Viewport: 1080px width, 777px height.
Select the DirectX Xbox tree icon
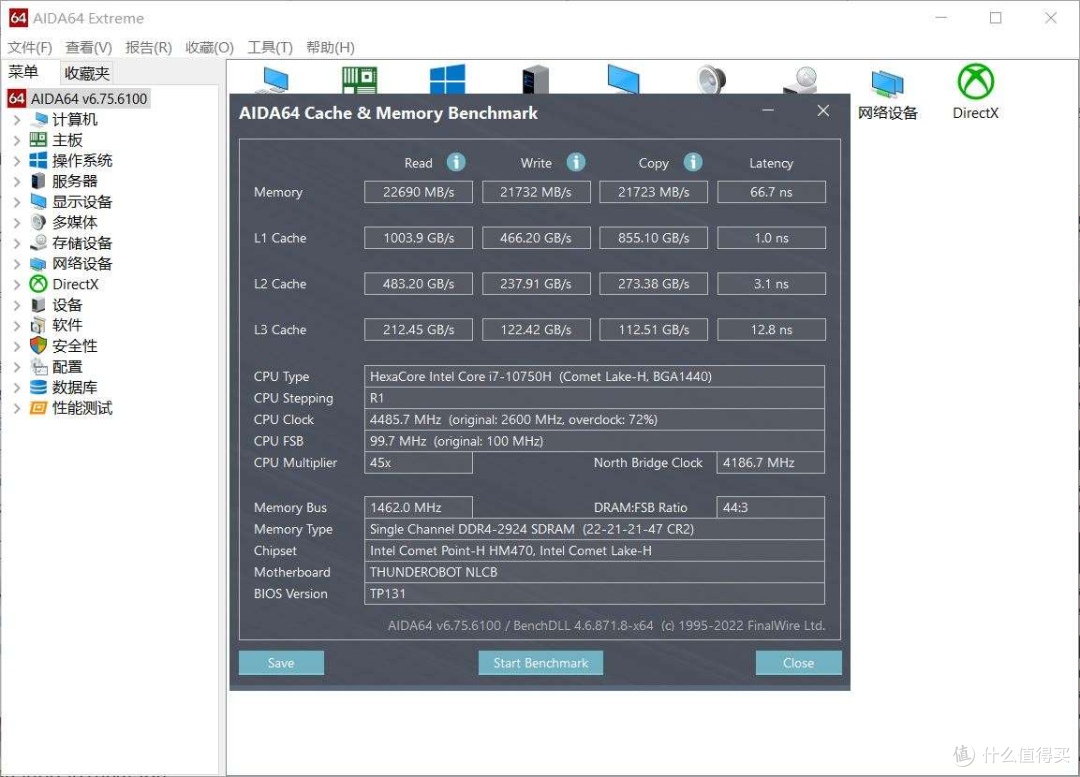[x=39, y=284]
